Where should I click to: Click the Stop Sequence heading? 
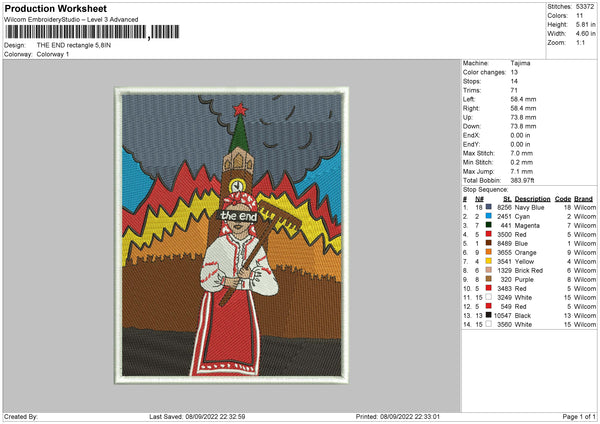tap(485, 188)
